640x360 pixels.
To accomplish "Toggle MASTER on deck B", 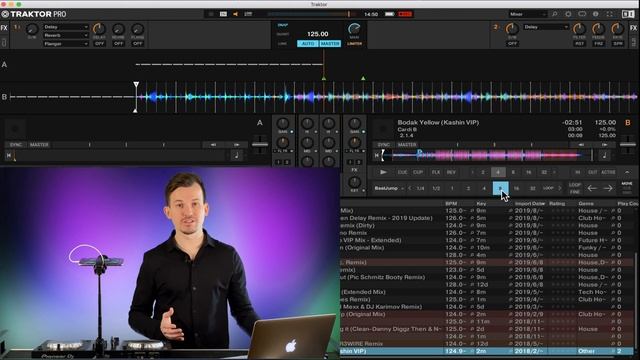I will [x=407, y=144].
